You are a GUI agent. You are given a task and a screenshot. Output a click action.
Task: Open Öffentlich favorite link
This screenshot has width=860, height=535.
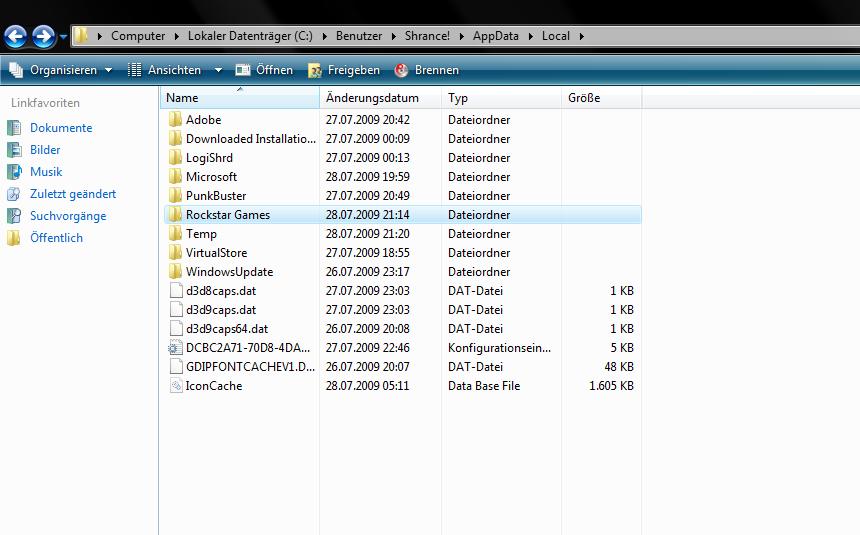point(56,238)
